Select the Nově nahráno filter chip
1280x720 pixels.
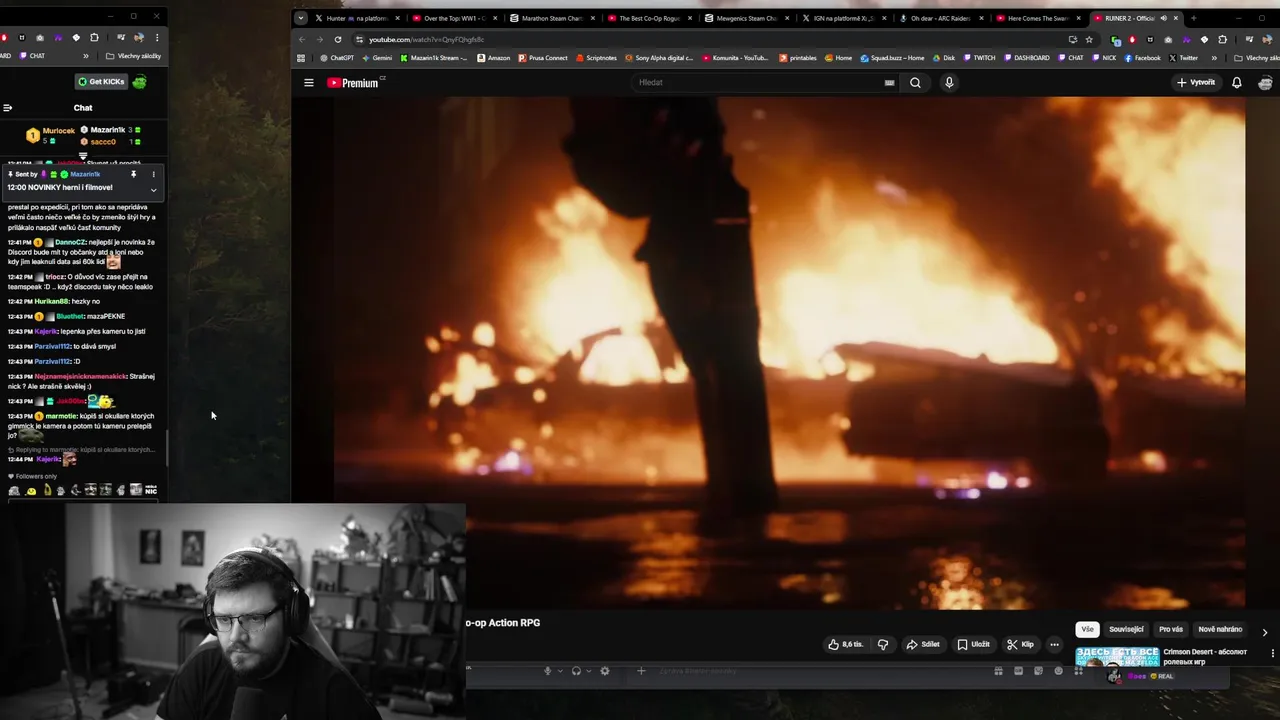(x=1220, y=629)
